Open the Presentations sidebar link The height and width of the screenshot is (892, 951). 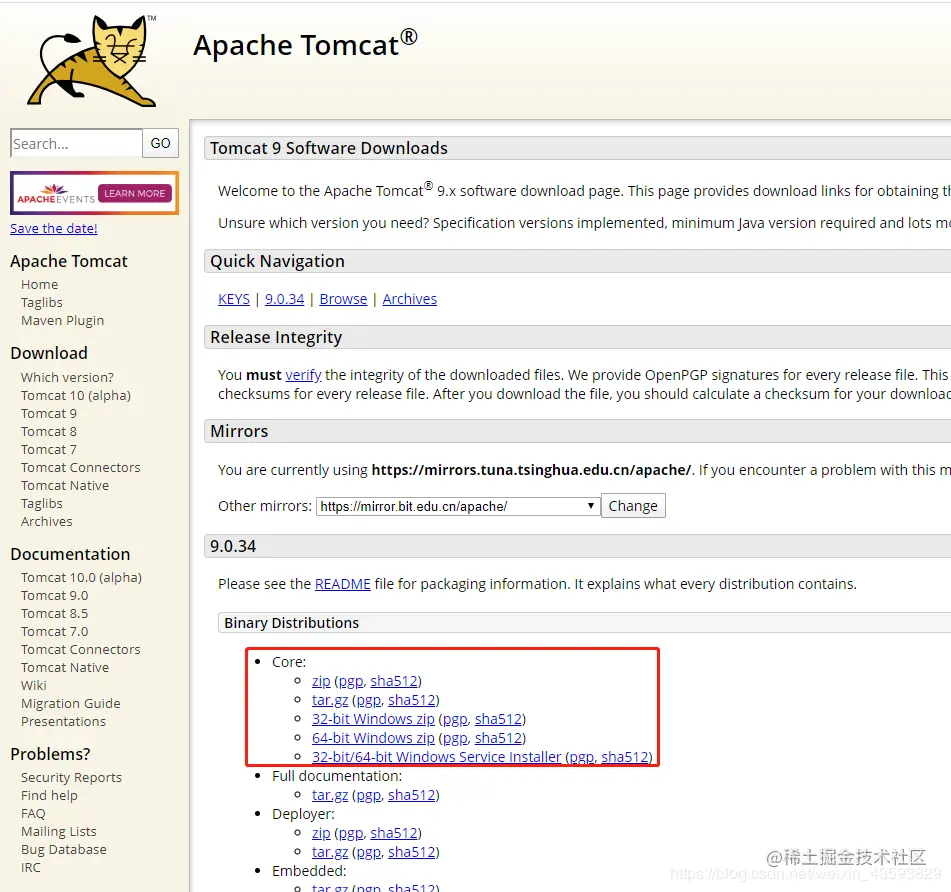click(63, 722)
